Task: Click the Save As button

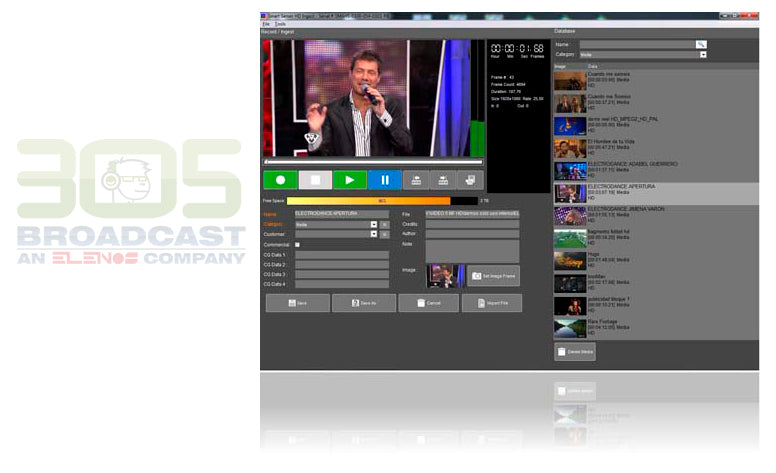Action: point(363,303)
